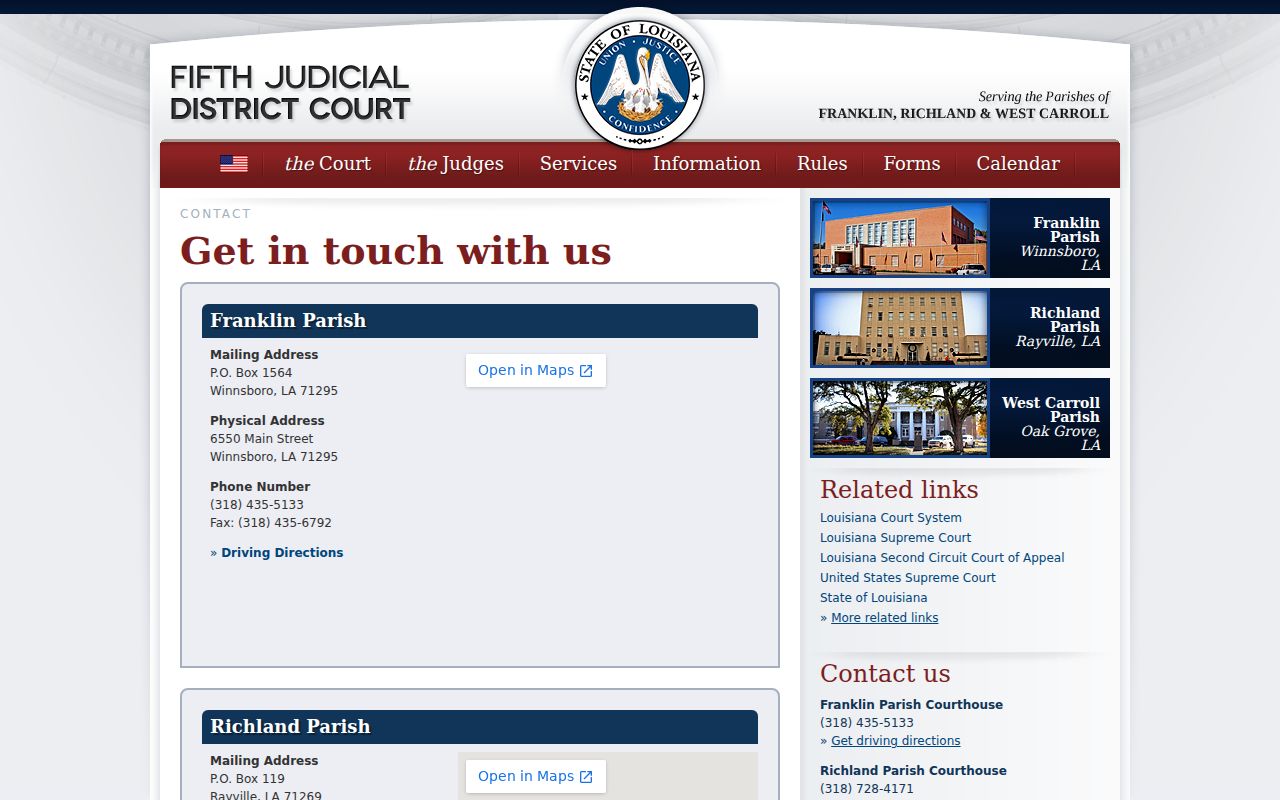1280x800 pixels.
Task: Click the Richland Parish section header
Action: (480, 727)
